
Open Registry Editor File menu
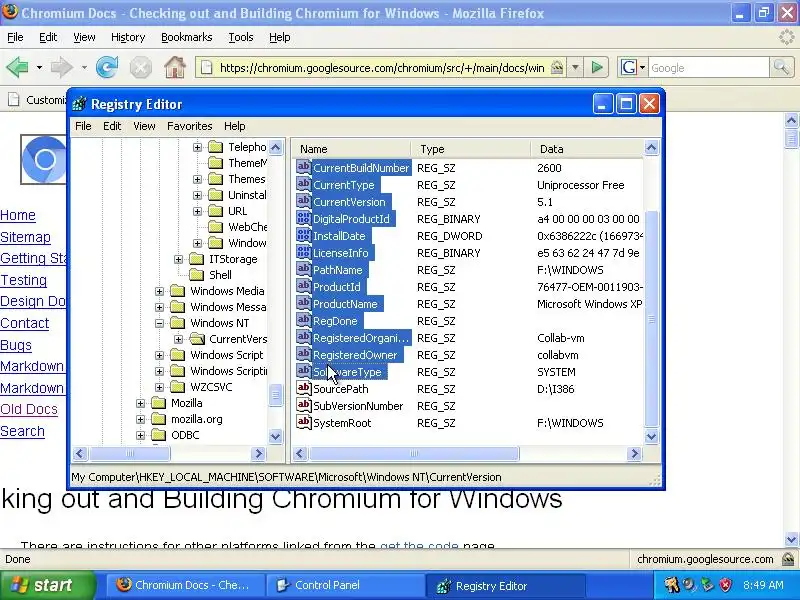[x=83, y=126]
